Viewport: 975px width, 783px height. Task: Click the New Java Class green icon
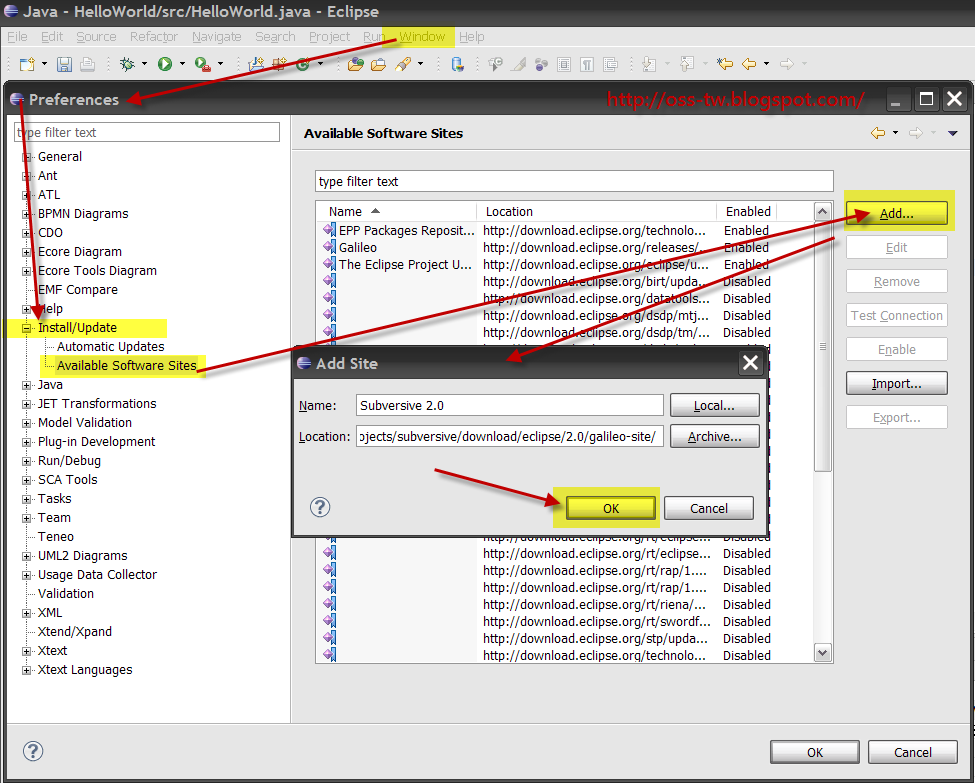click(x=303, y=64)
